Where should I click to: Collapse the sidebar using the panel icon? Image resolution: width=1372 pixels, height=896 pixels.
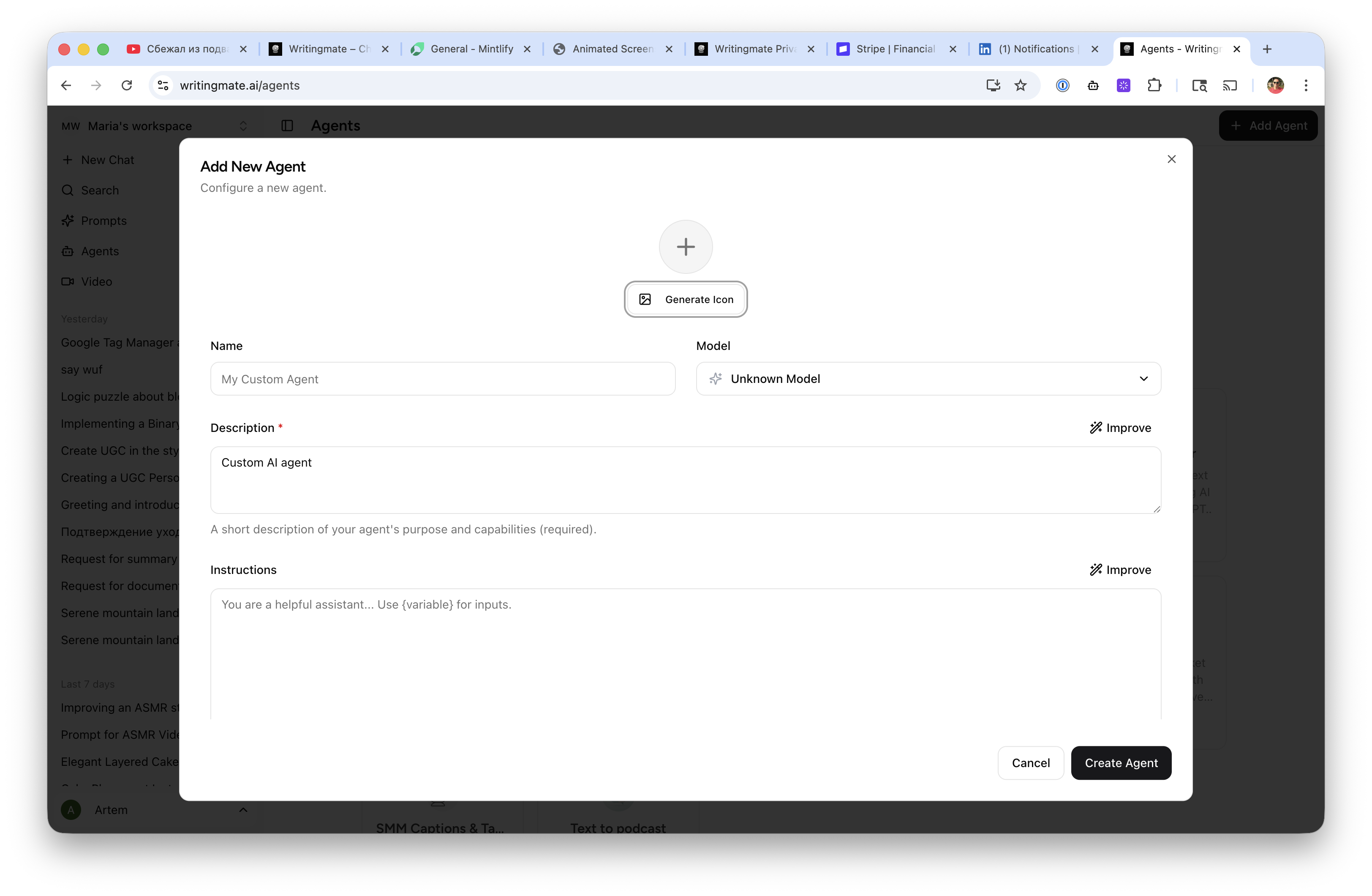tap(286, 126)
